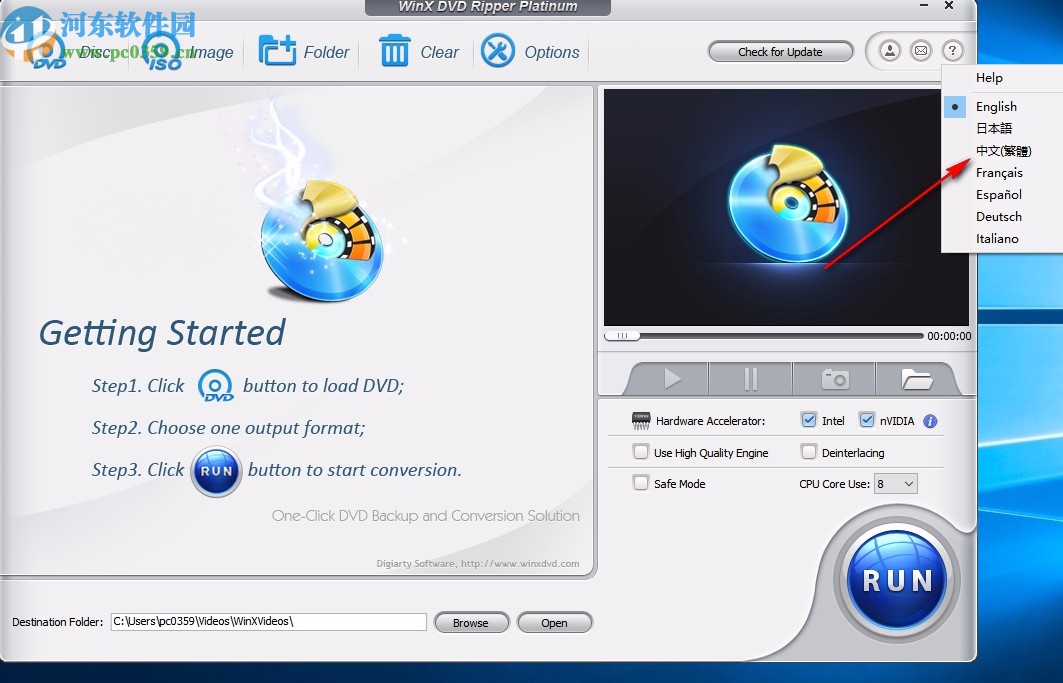Turn on Safe Mode

pyautogui.click(x=640, y=483)
